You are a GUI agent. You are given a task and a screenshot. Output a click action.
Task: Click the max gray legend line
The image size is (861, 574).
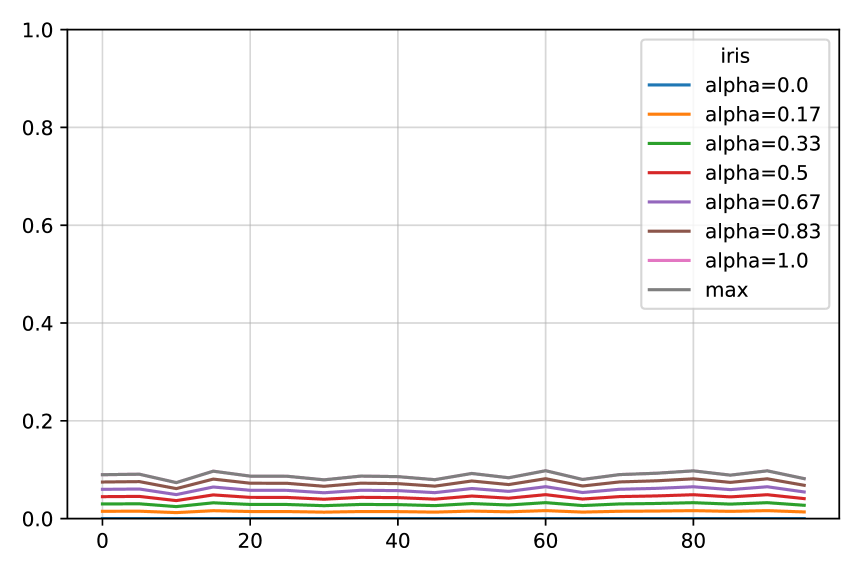pos(669,289)
